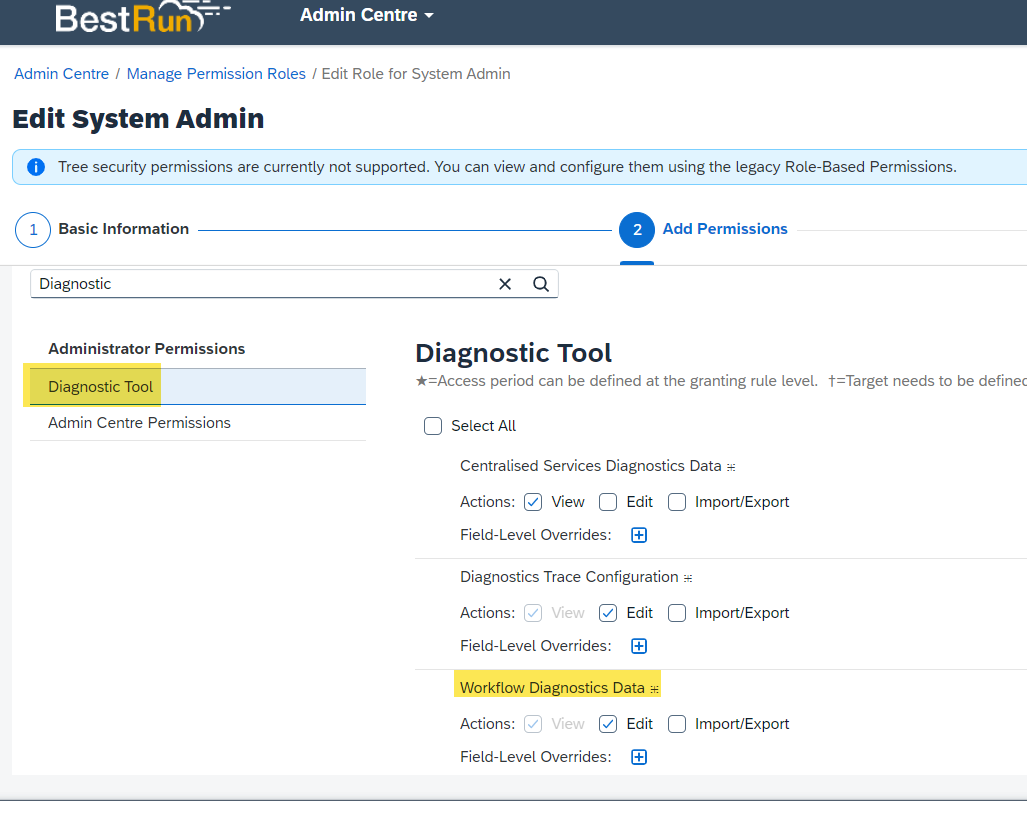
Task: Click the Diagnostic Tool section heading
Action: point(514,353)
